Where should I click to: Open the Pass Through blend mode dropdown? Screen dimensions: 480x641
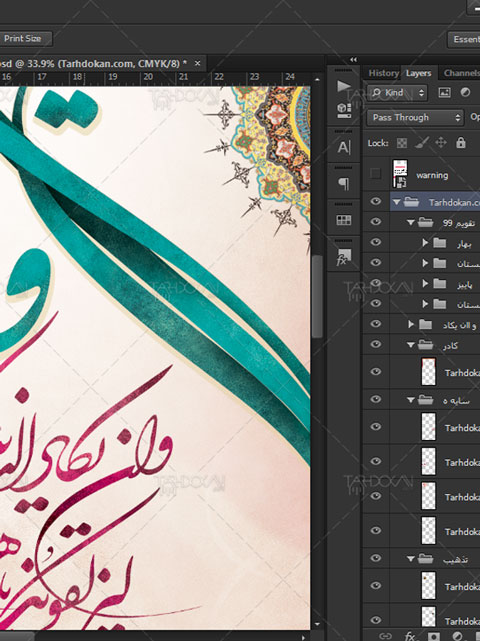(x=415, y=118)
